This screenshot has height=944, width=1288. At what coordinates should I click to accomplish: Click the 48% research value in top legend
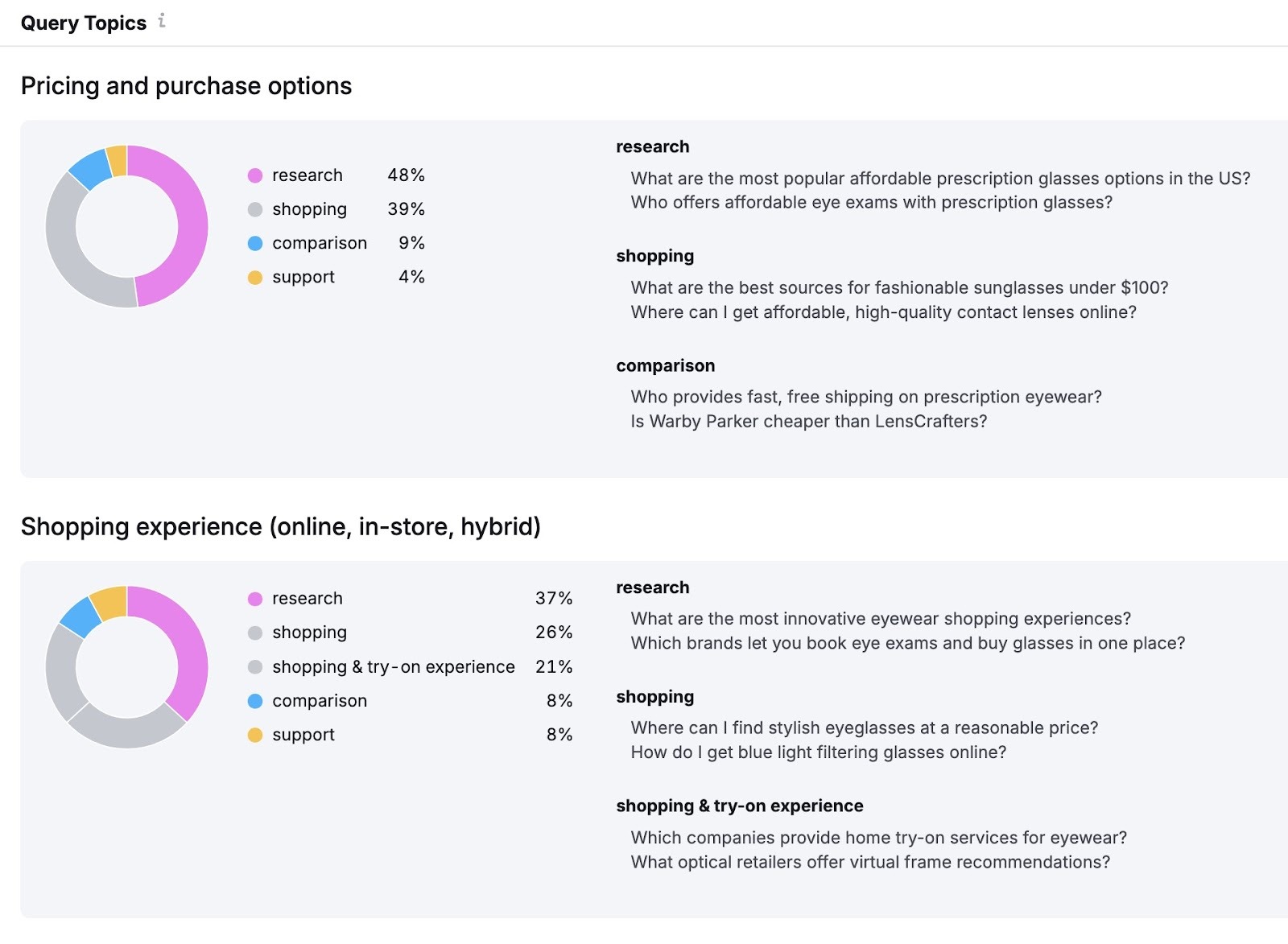click(x=407, y=175)
